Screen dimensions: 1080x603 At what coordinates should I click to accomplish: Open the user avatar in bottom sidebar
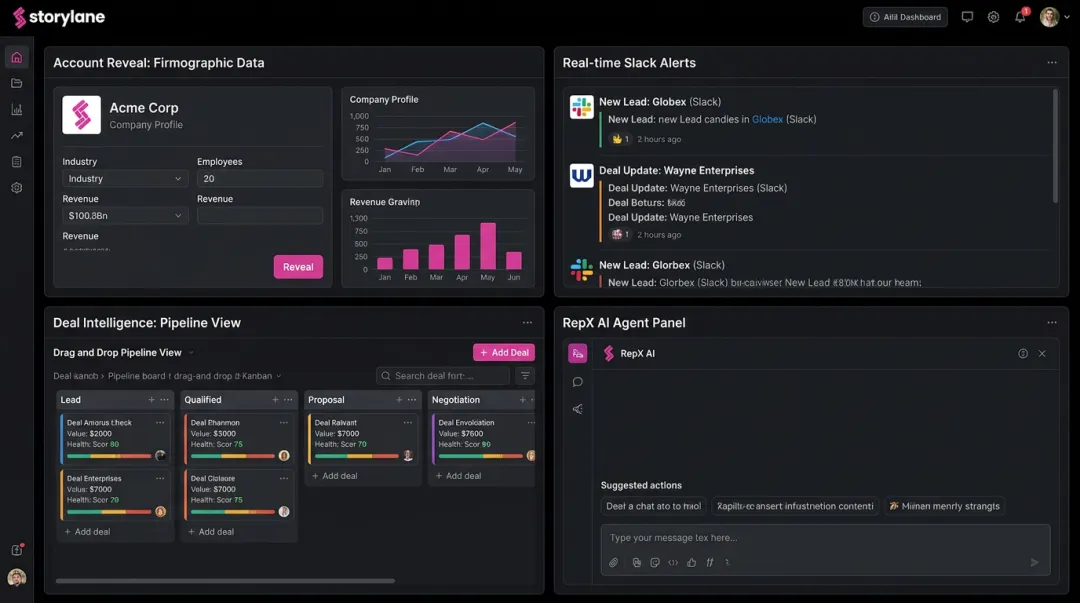tap(17, 578)
